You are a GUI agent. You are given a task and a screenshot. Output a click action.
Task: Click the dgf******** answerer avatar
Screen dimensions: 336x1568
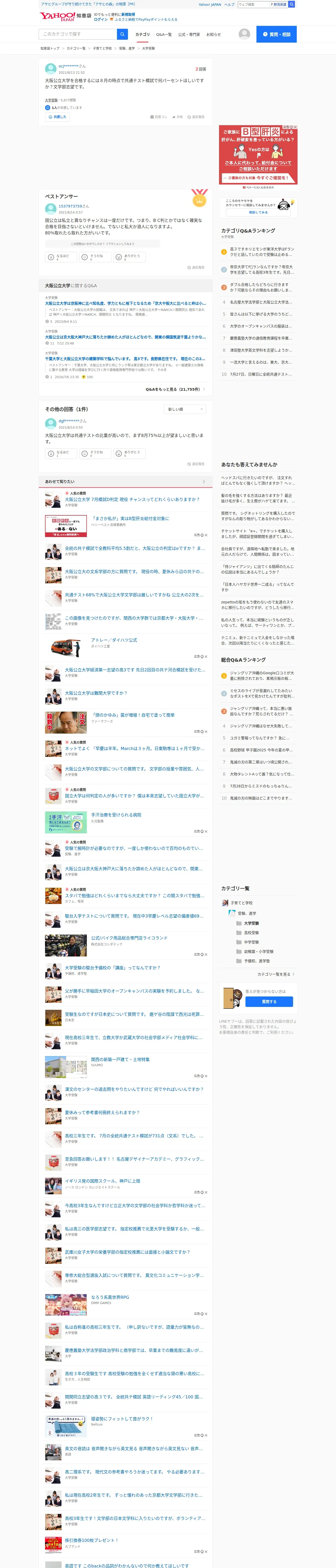tap(51, 424)
